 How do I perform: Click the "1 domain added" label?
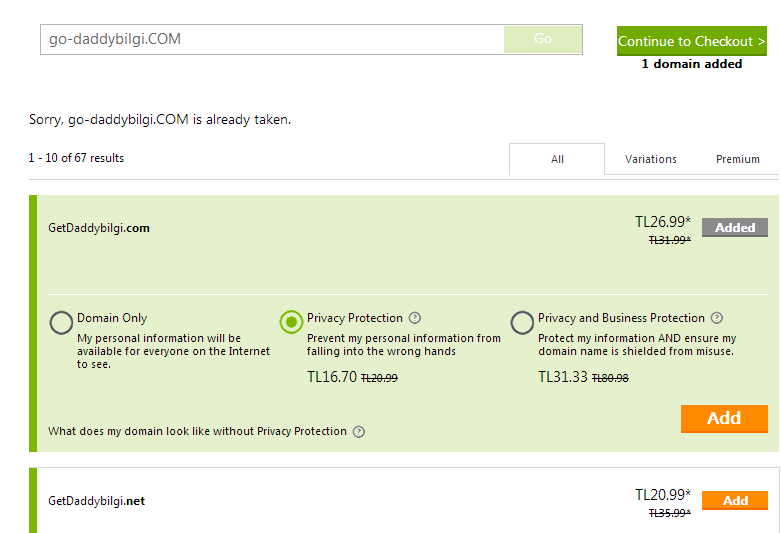coord(692,64)
